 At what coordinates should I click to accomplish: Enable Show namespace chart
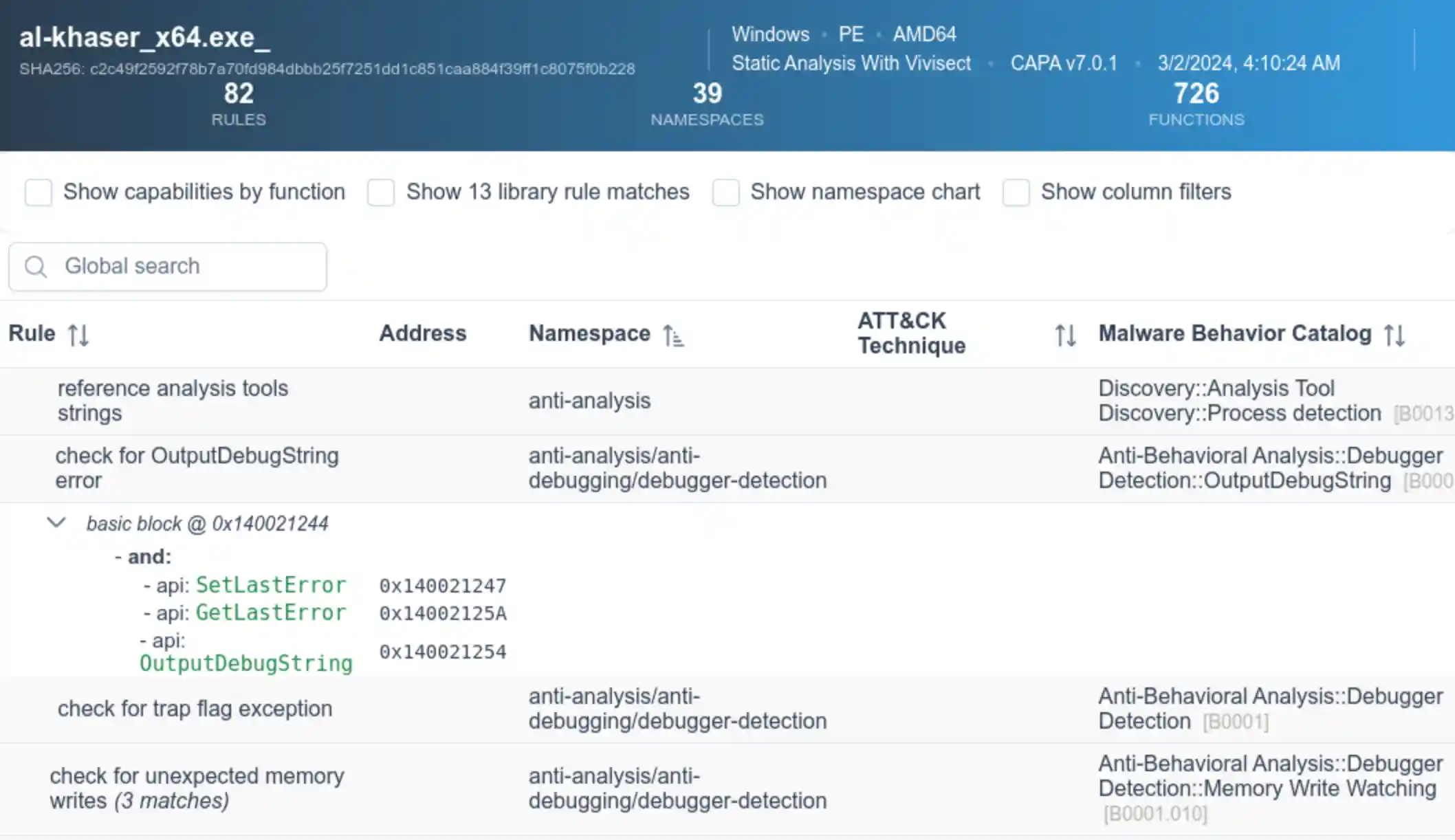pos(726,192)
